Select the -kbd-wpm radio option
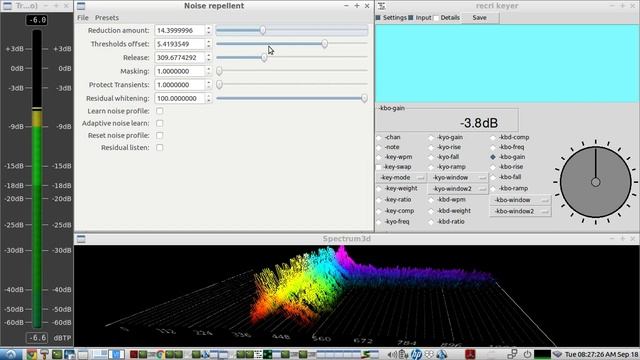 click(x=431, y=200)
